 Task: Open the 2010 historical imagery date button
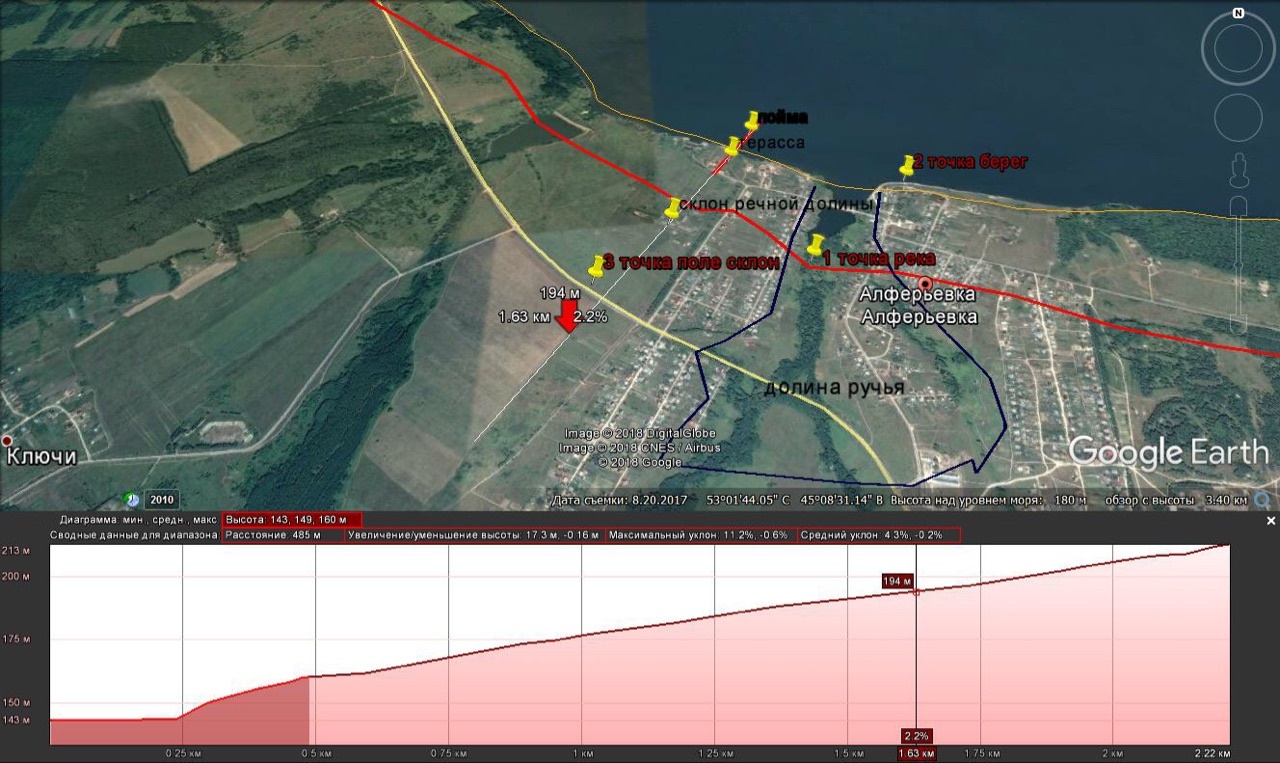[160, 499]
